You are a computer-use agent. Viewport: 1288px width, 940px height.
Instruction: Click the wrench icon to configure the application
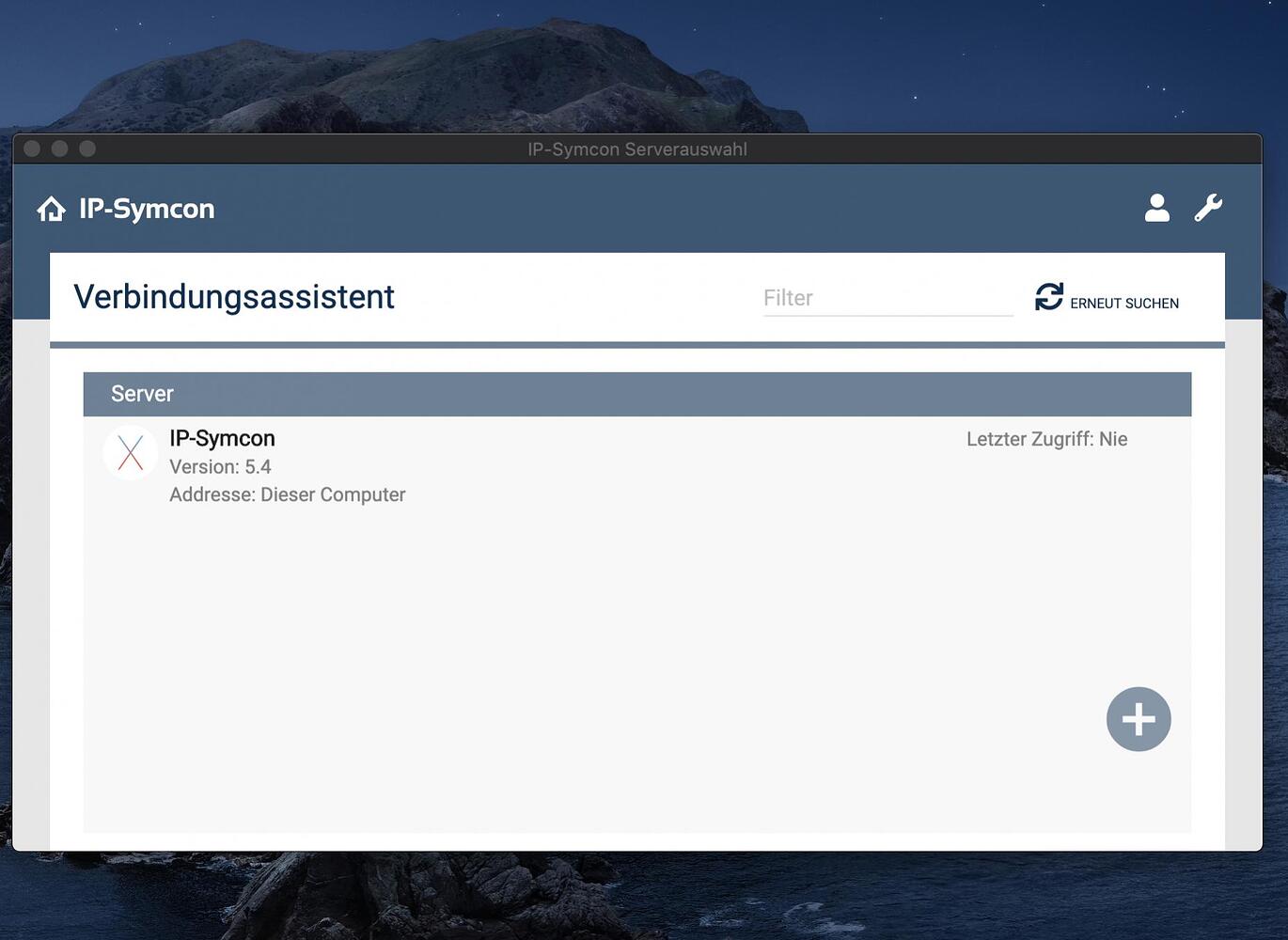[x=1208, y=207]
